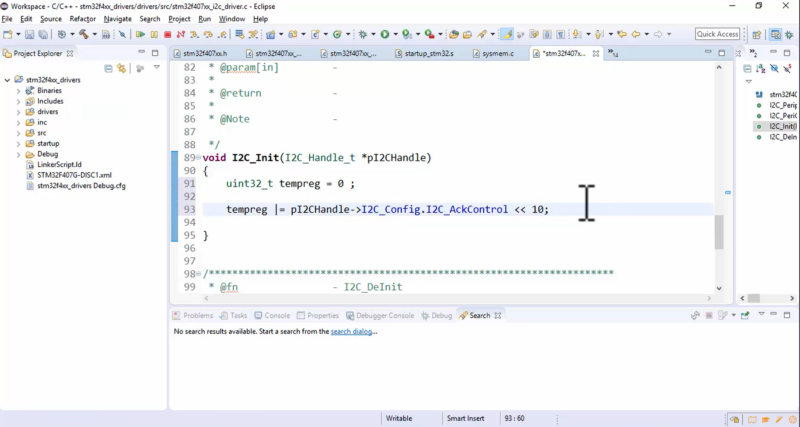Expand the inc folder
This screenshot has width=800, height=427.
[18, 122]
